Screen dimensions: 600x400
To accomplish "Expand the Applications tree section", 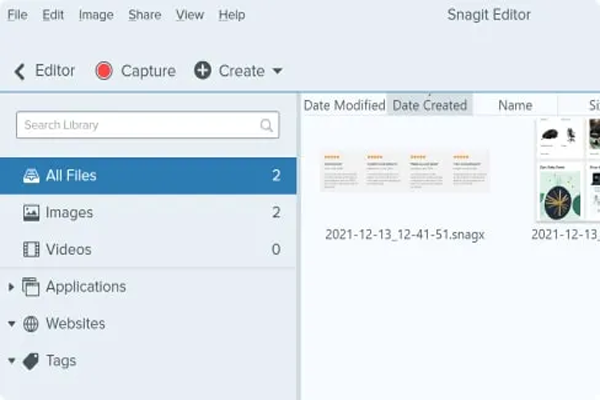I will [x=11, y=287].
